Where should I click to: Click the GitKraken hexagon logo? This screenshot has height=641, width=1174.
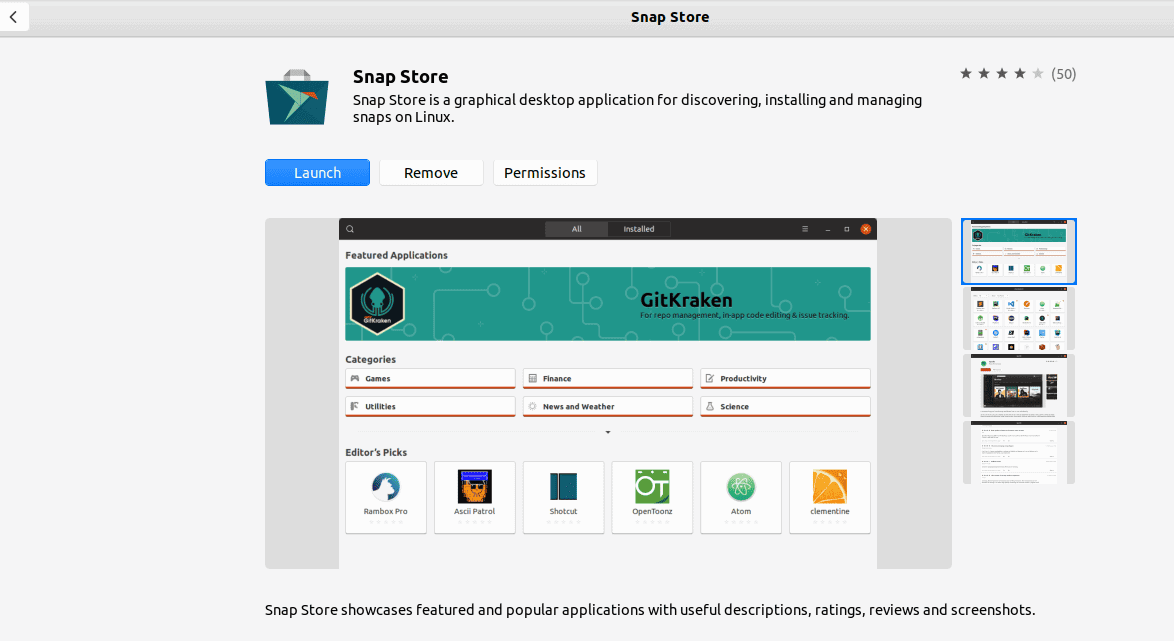pos(377,303)
